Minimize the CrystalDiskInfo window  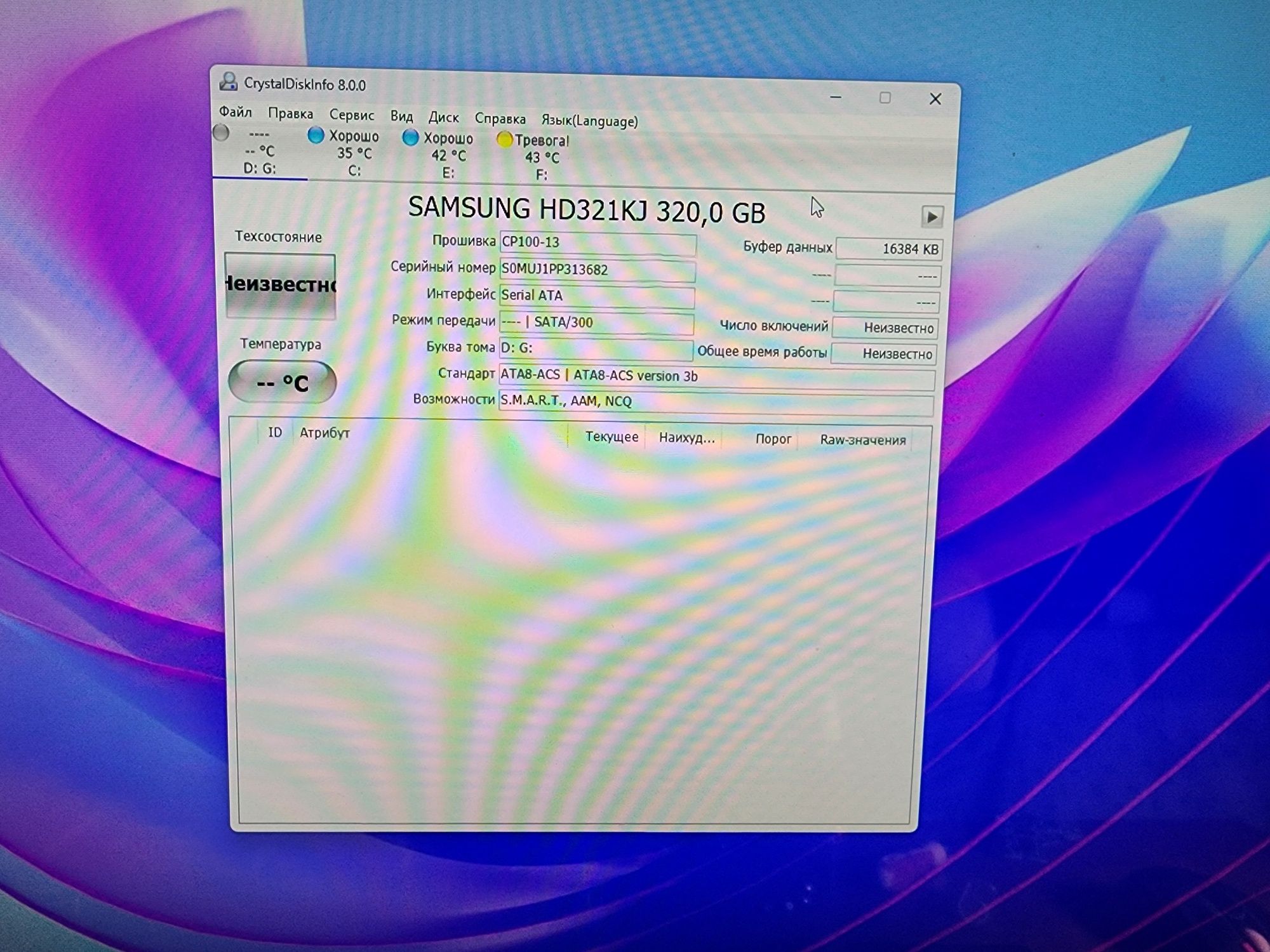pyautogui.click(x=836, y=98)
